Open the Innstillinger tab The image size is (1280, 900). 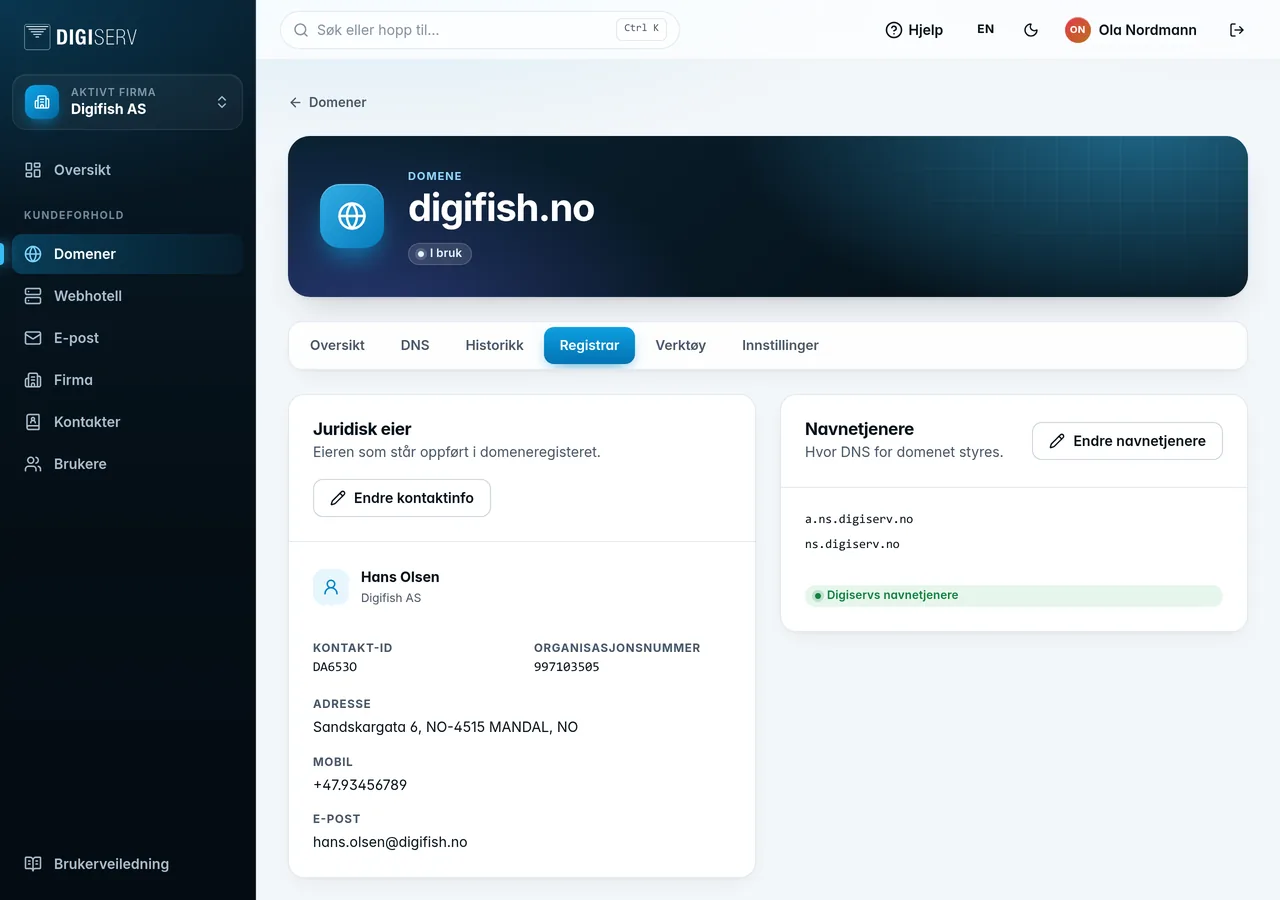tap(780, 345)
